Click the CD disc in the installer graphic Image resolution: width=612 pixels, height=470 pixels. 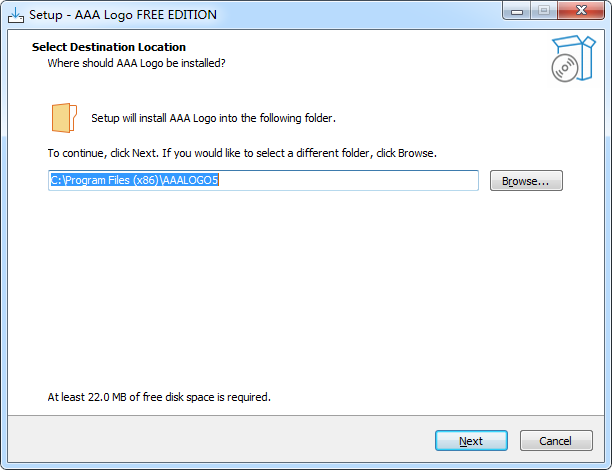click(x=564, y=68)
